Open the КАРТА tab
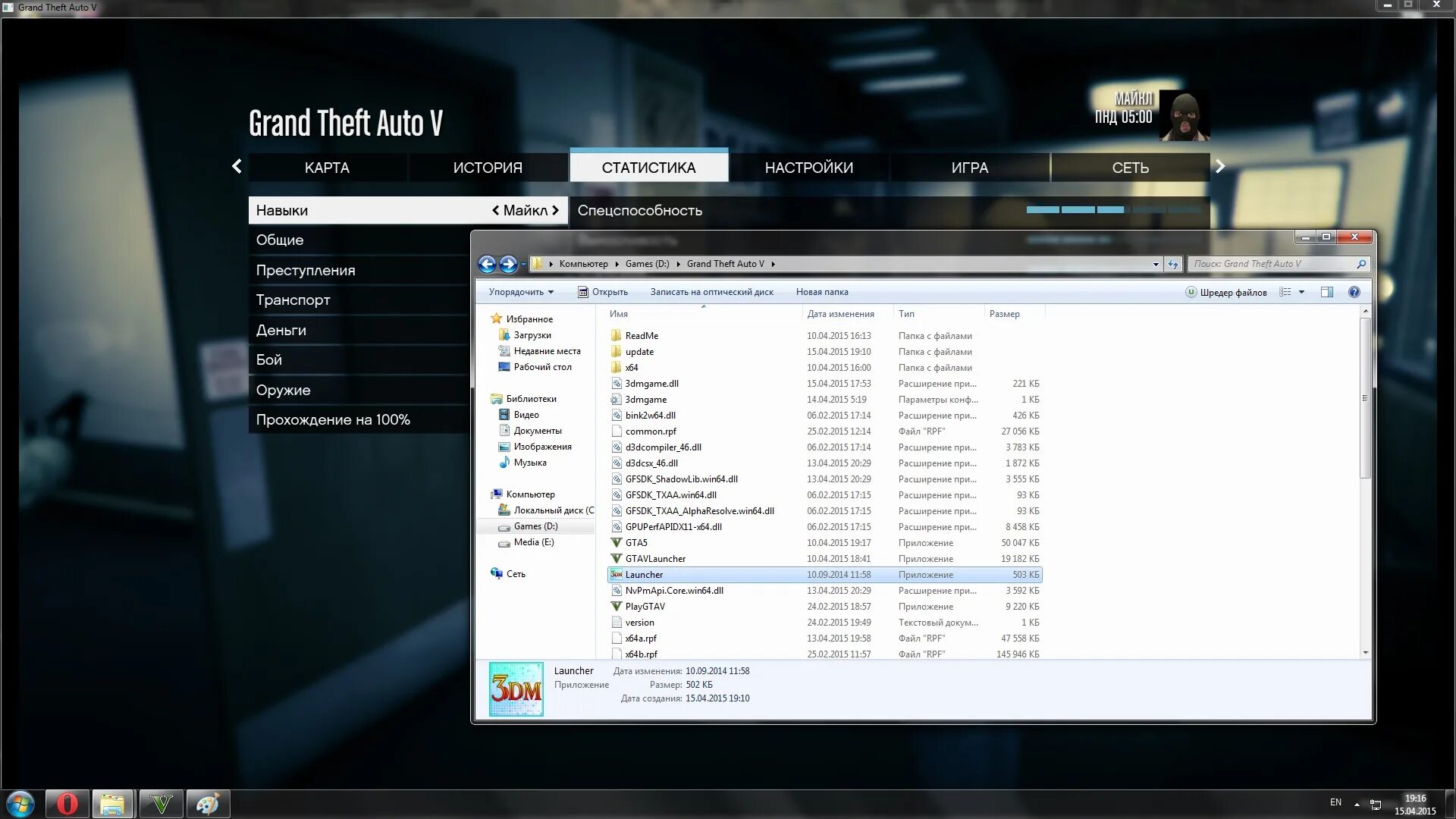Viewport: 1456px width, 819px height. [x=327, y=168]
